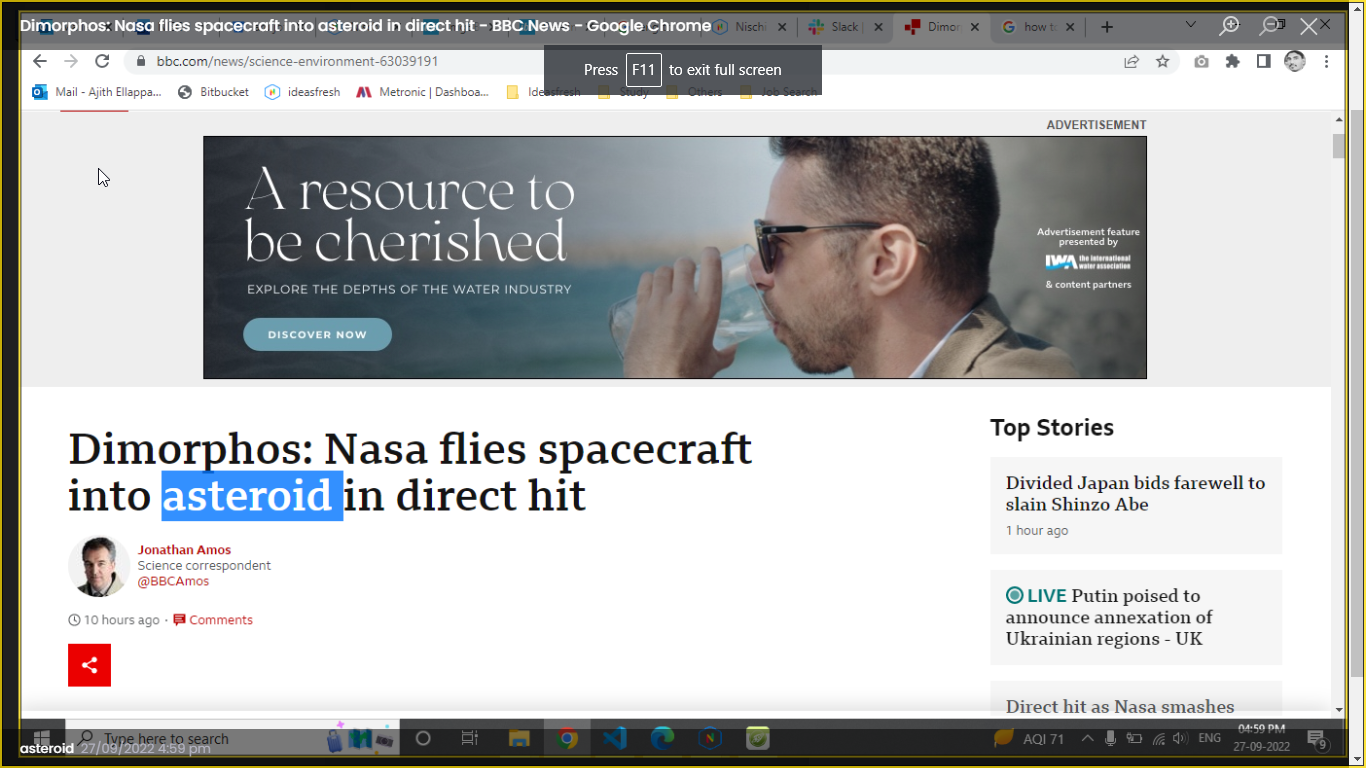Switch to the 'how to' Google tab
Image resolution: width=1366 pixels, height=768 pixels.
coord(1040,27)
